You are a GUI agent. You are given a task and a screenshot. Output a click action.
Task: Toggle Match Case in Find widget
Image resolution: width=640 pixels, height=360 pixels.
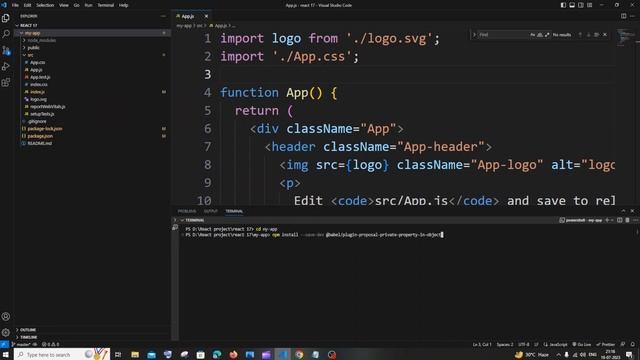pos(533,35)
